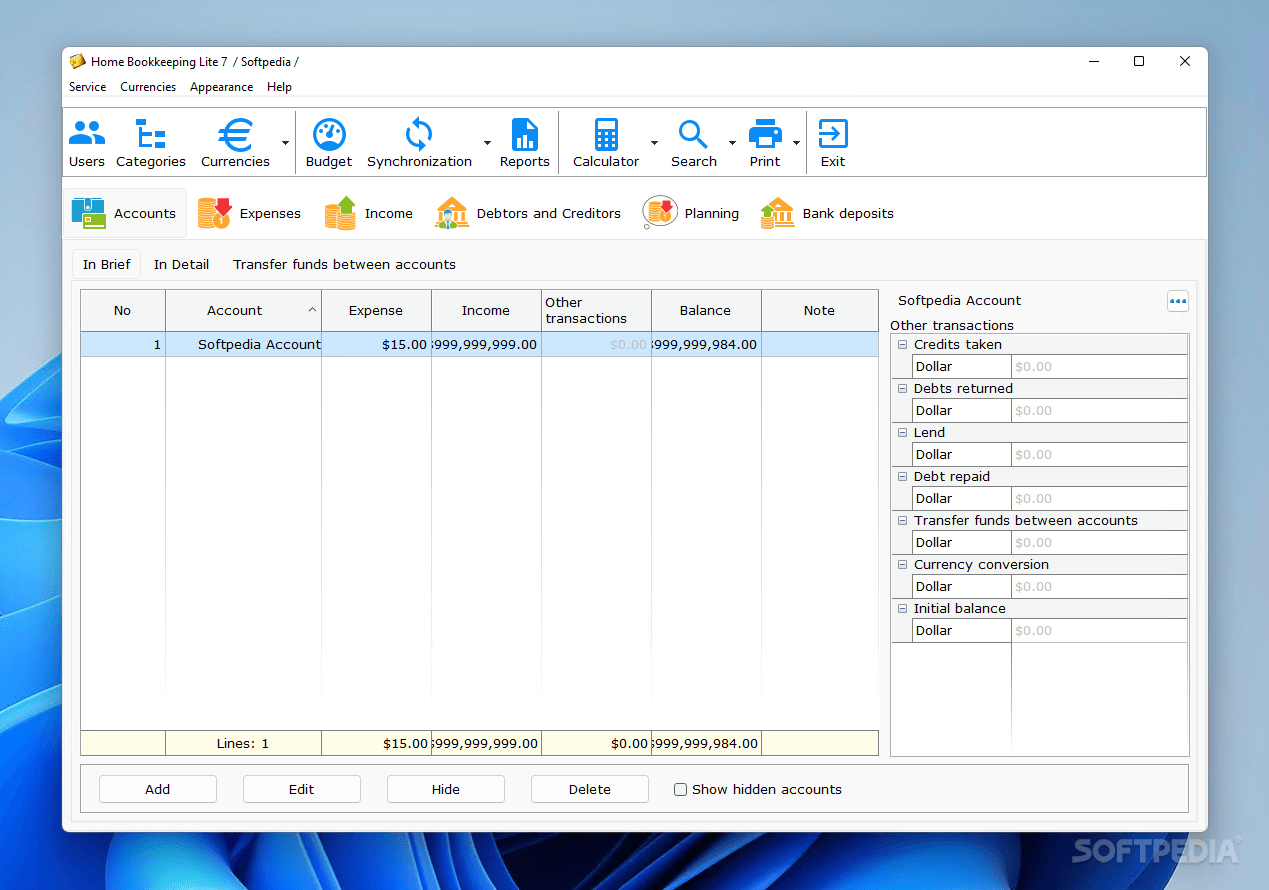Click the Dollar value under Initial balance
Screen dimensions: 1269x890
pyautogui.click(x=1099, y=630)
